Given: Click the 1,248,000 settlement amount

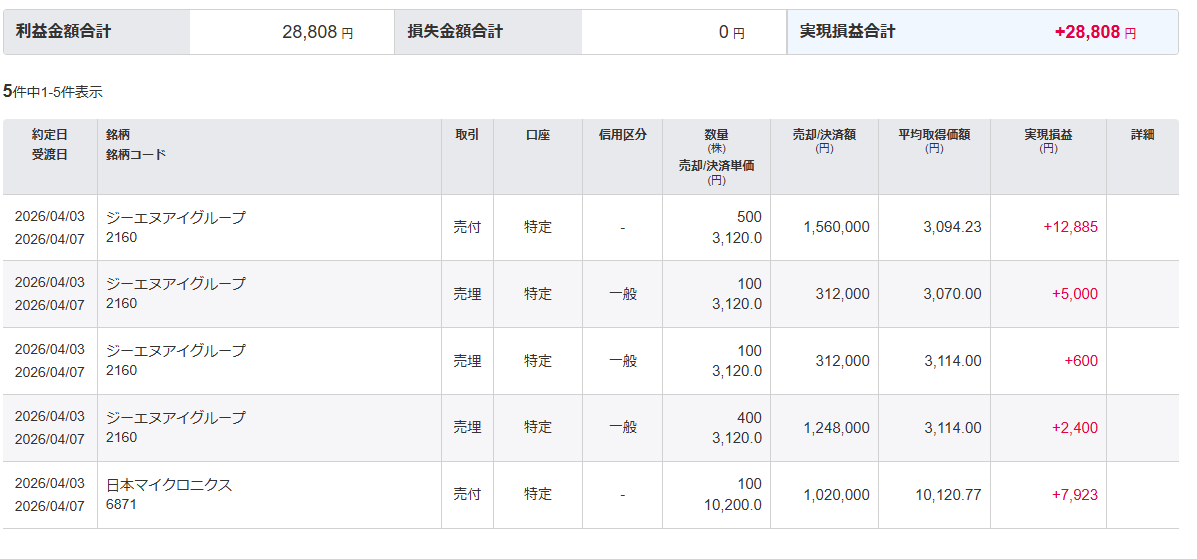Looking at the screenshot, I should pyautogui.click(x=836, y=428).
